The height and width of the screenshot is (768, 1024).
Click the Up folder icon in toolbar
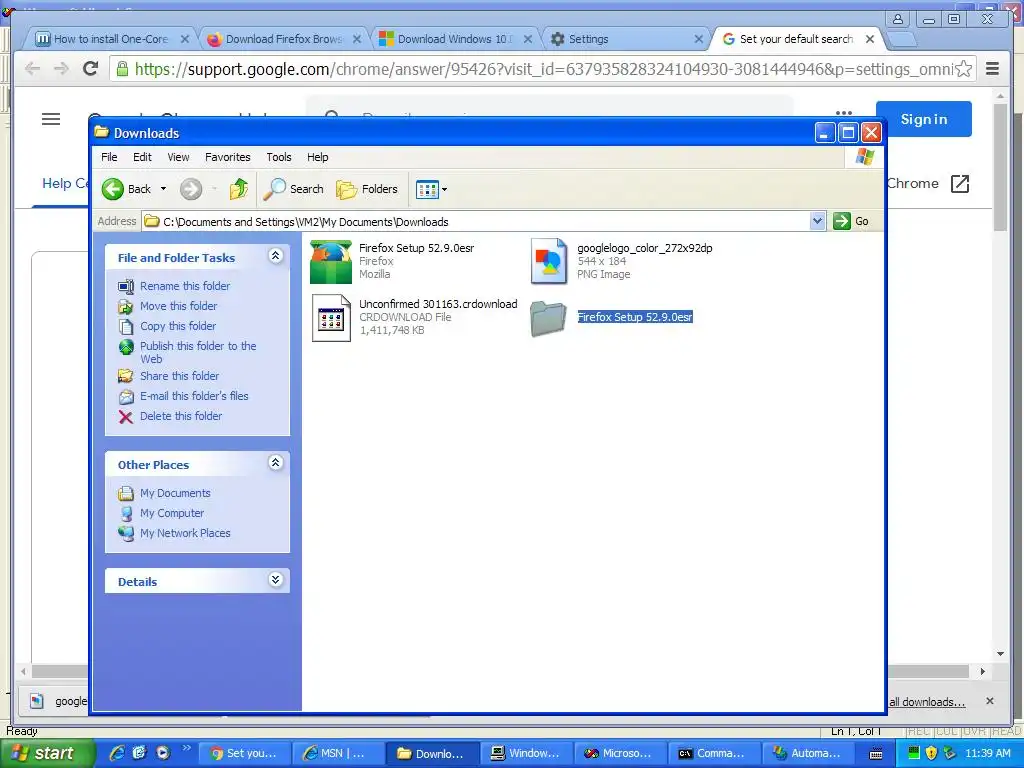(238, 189)
